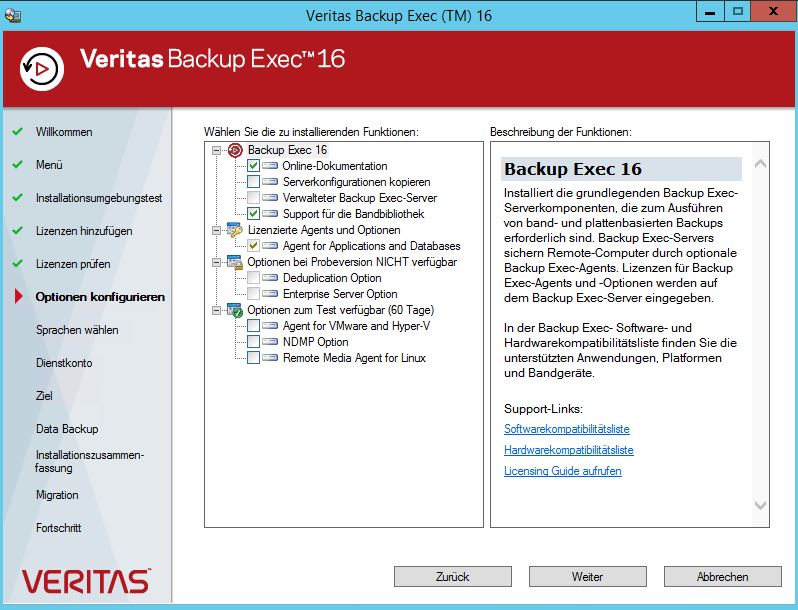Click the red arrow beside Optionen konfigurieren
The width and height of the screenshot is (798, 610).
[x=19, y=296]
